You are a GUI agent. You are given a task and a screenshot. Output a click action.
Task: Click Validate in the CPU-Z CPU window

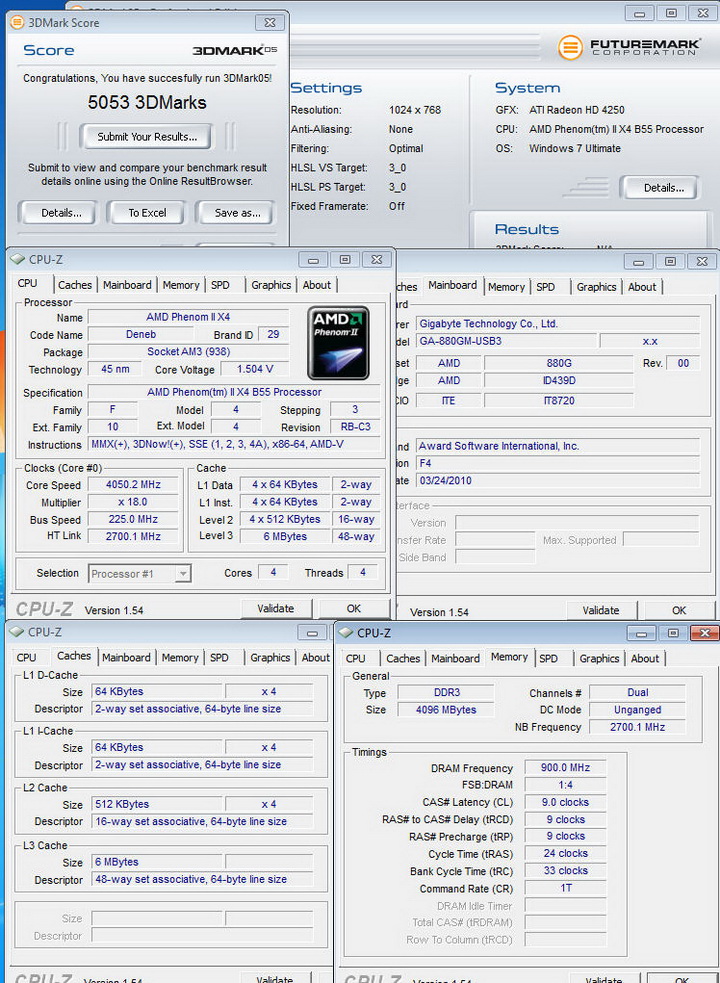click(x=275, y=609)
